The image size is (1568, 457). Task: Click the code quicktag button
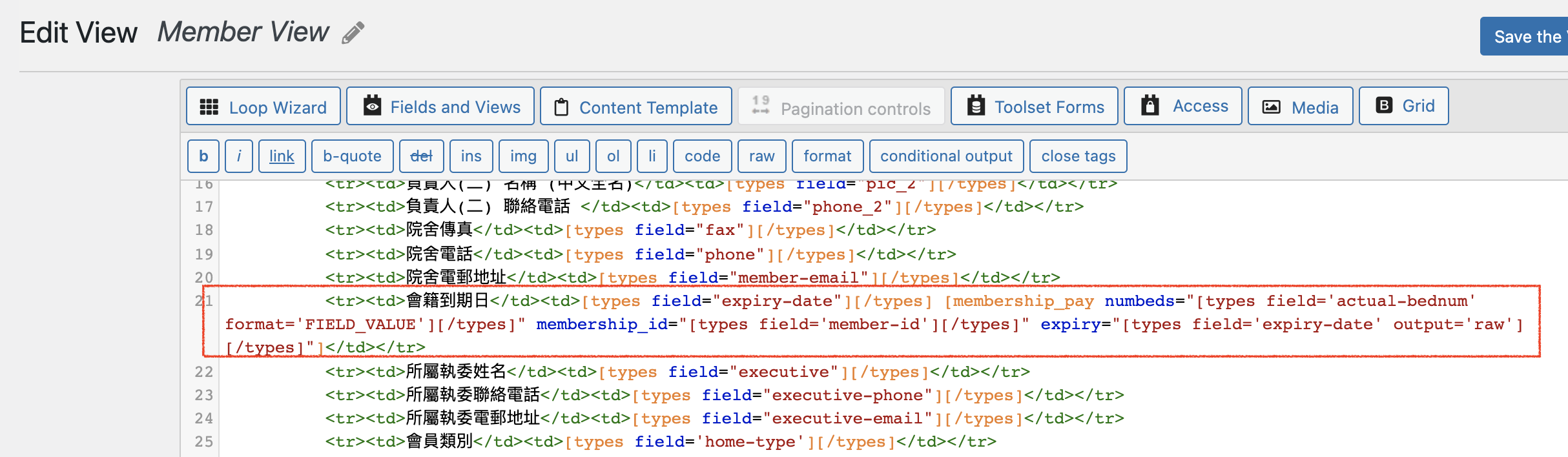(703, 156)
